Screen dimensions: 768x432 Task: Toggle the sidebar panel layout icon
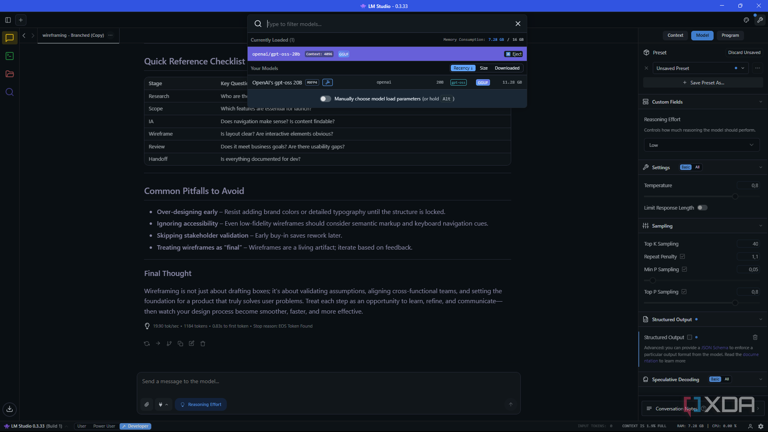pyautogui.click(x=8, y=20)
